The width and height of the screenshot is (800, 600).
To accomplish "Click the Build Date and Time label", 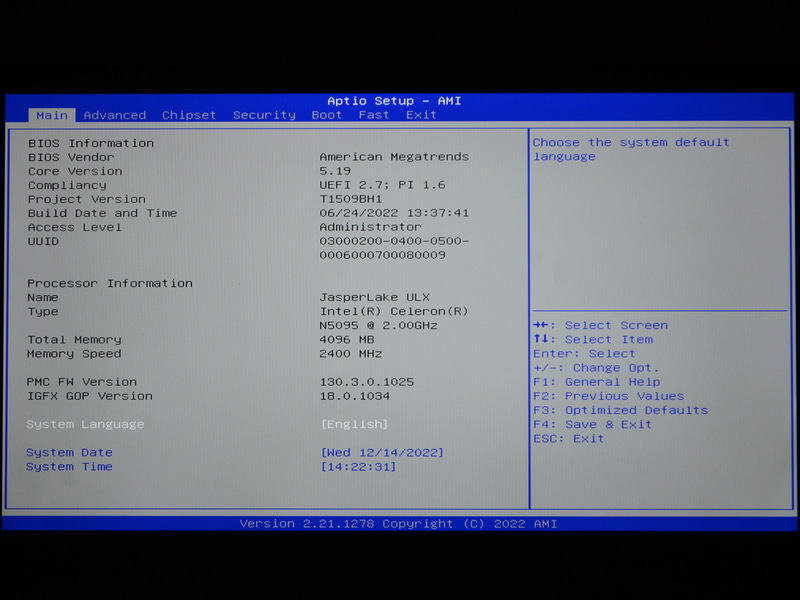I will [x=103, y=213].
